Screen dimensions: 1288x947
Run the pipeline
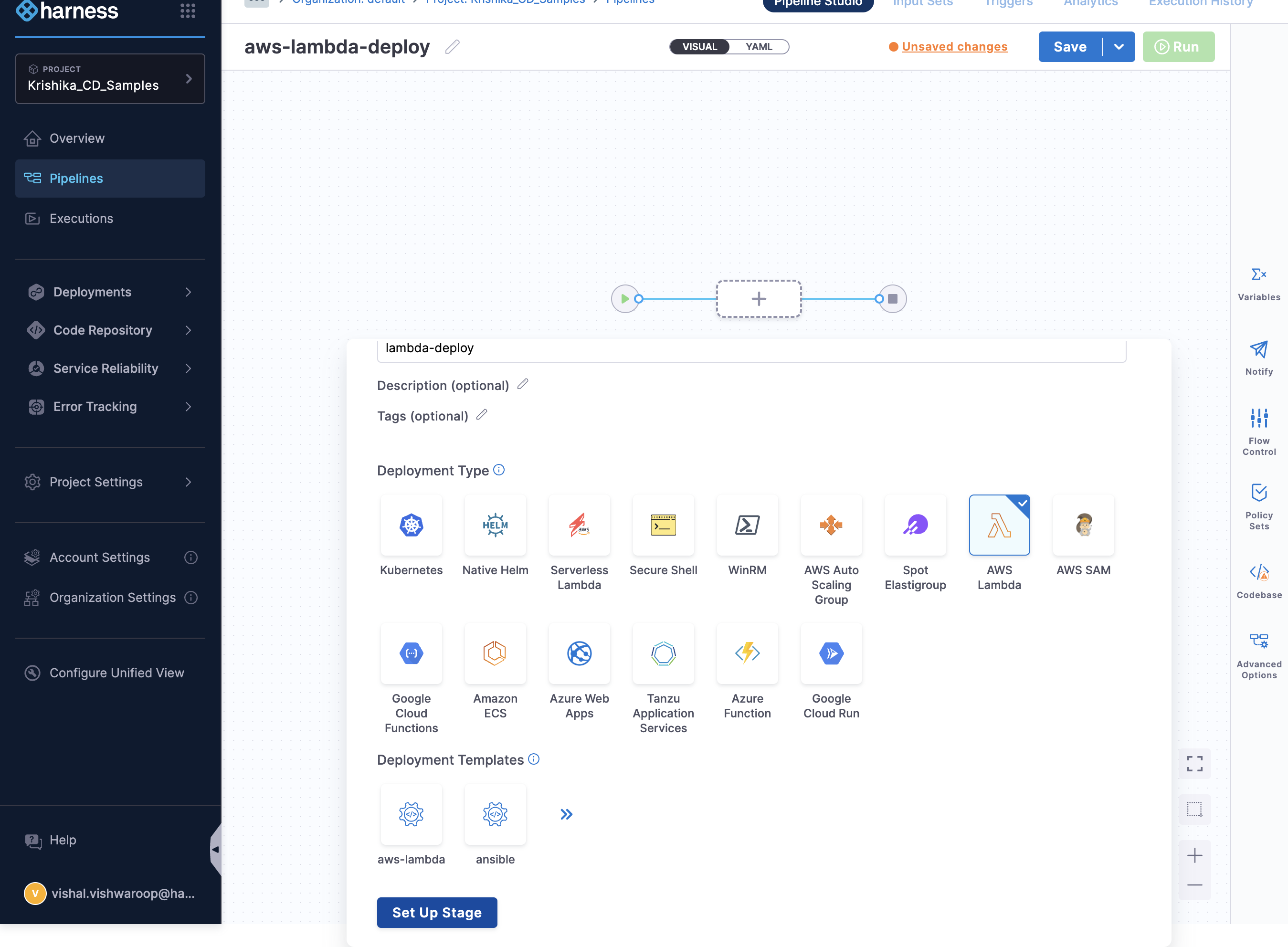coord(1178,46)
